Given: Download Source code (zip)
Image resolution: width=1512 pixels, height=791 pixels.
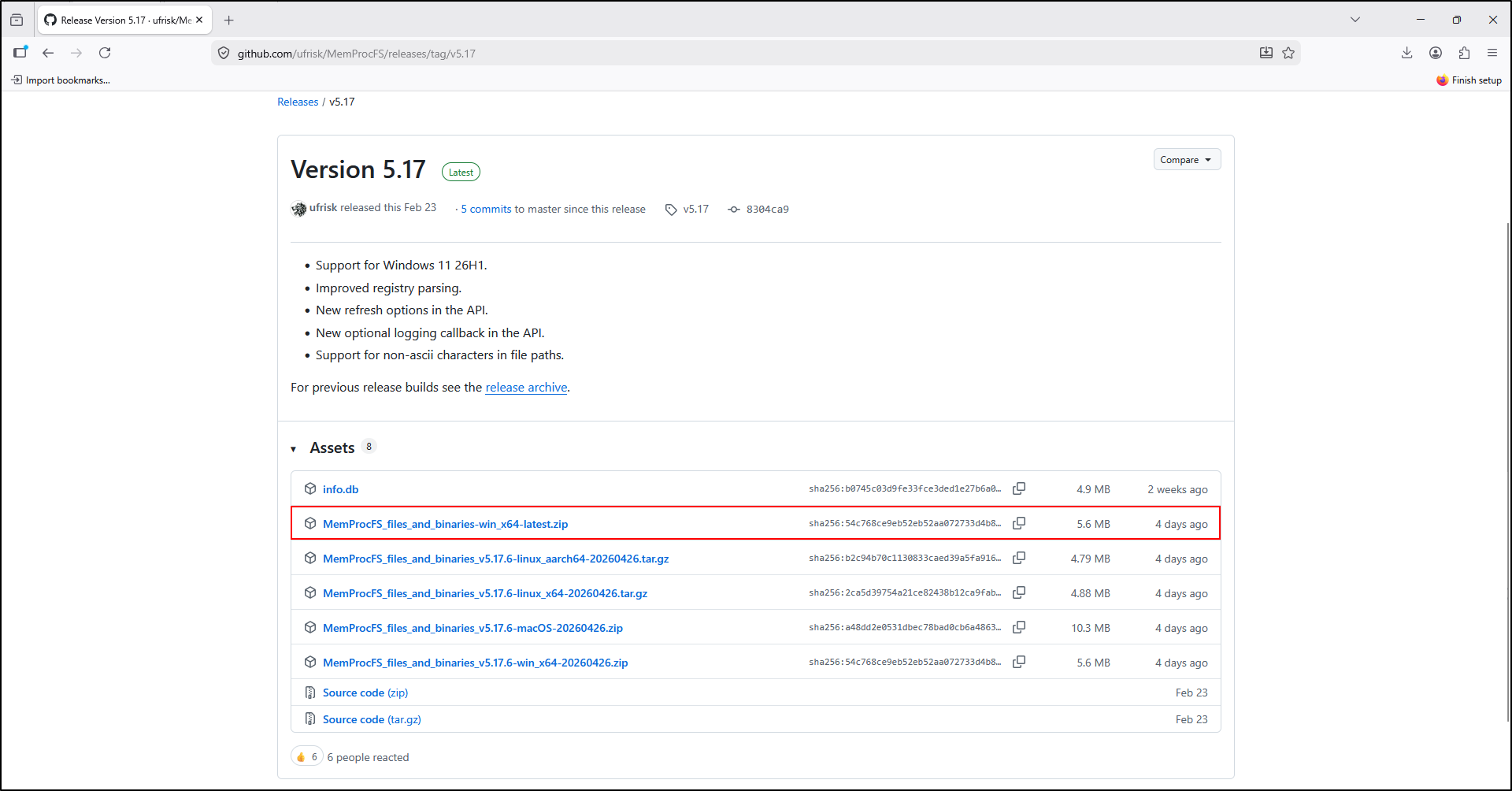Looking at the screenshot, I should point(365,693).
